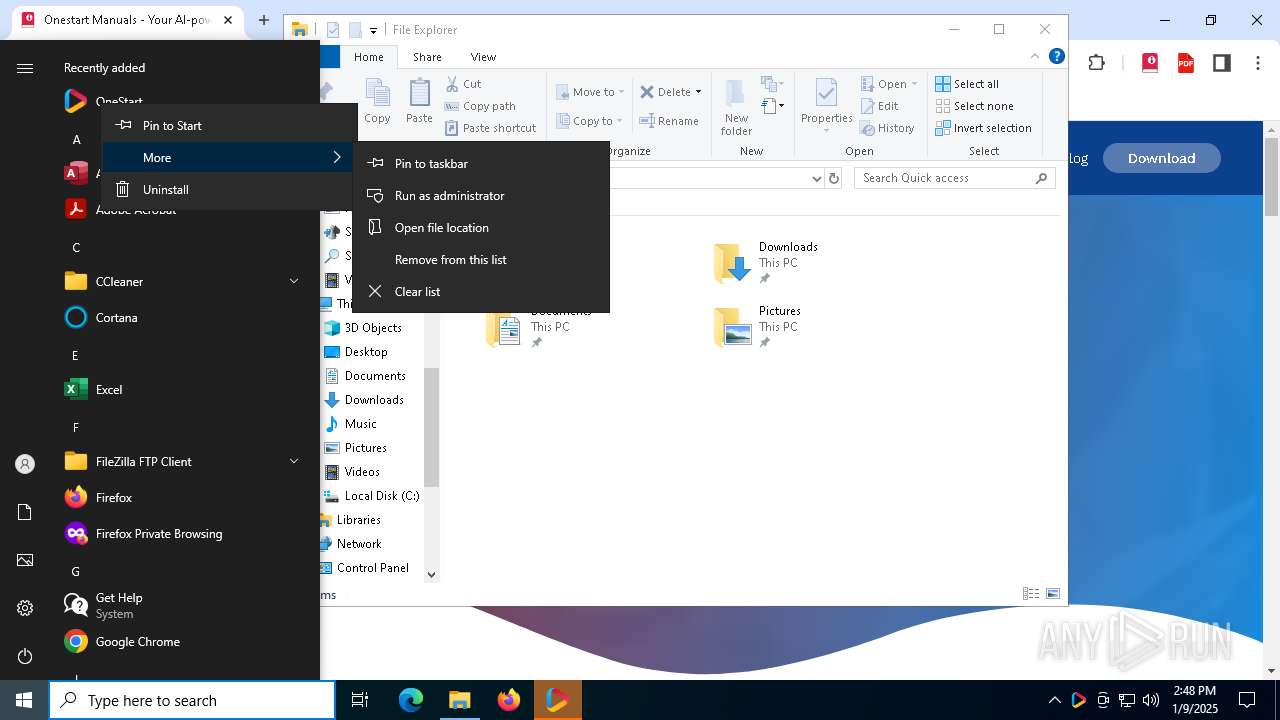
Task: Click Invert selection in the ribbon
Action: click(x=983, y=128)
